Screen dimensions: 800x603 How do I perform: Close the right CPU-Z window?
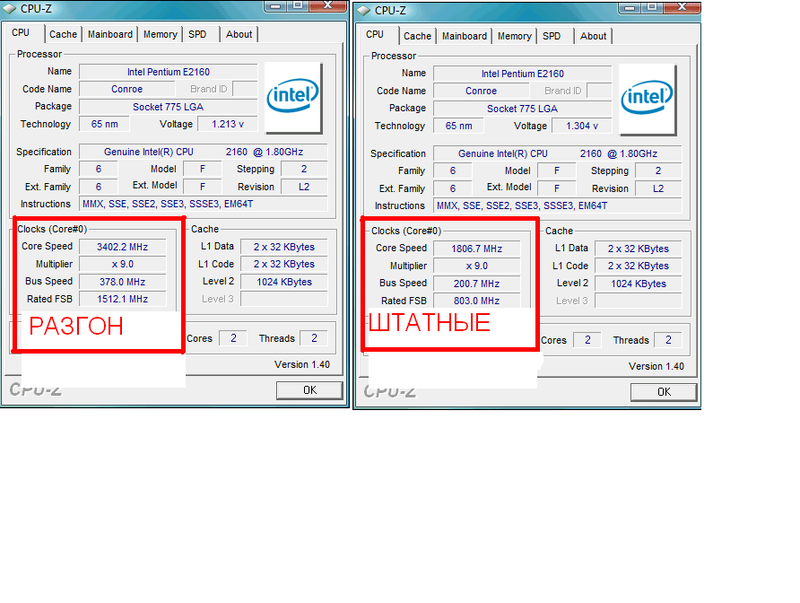[x=682, y=7]
